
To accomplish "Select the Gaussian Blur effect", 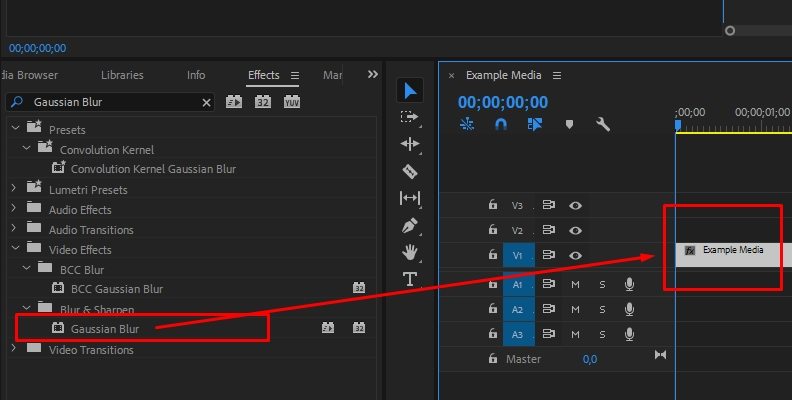I will (105, 329).
